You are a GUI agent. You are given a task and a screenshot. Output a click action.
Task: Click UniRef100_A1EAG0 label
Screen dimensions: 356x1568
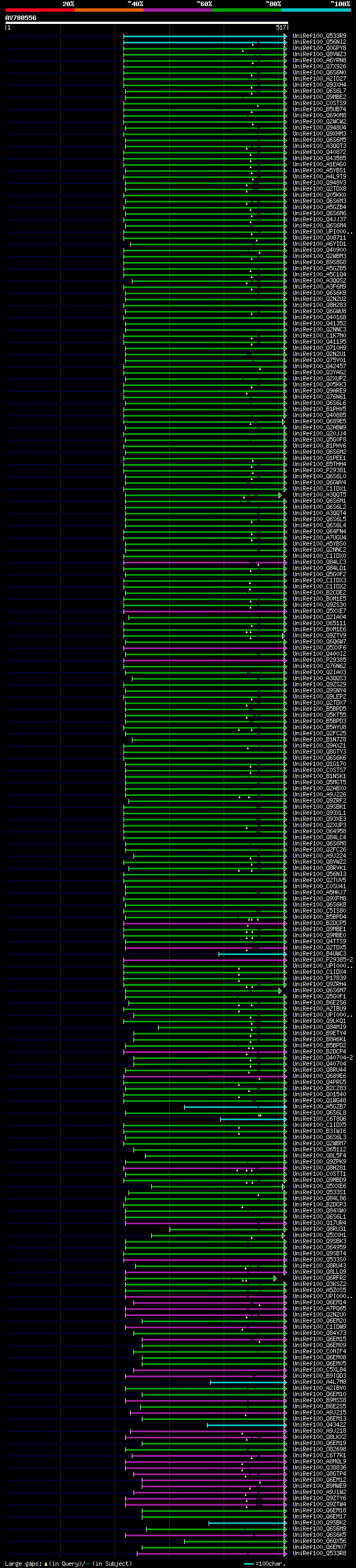[319, 164]
